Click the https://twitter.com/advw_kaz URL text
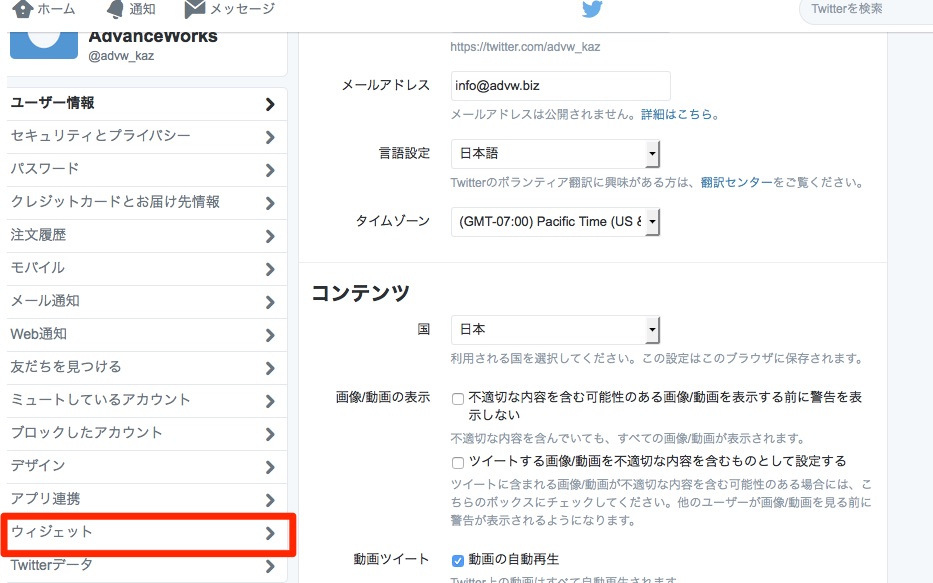 pos(525,46)
